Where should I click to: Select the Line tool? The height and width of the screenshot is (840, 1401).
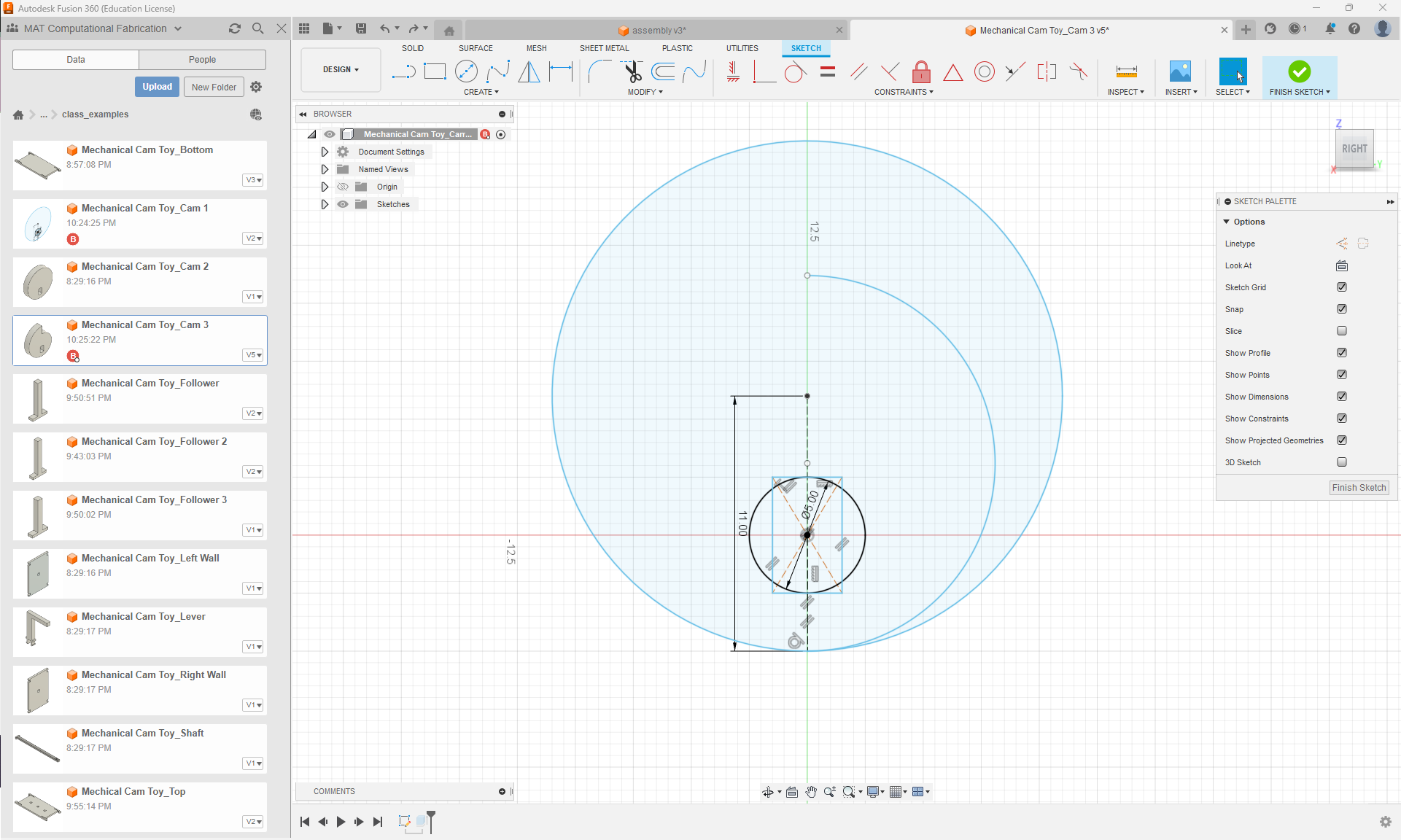[403, 72]
